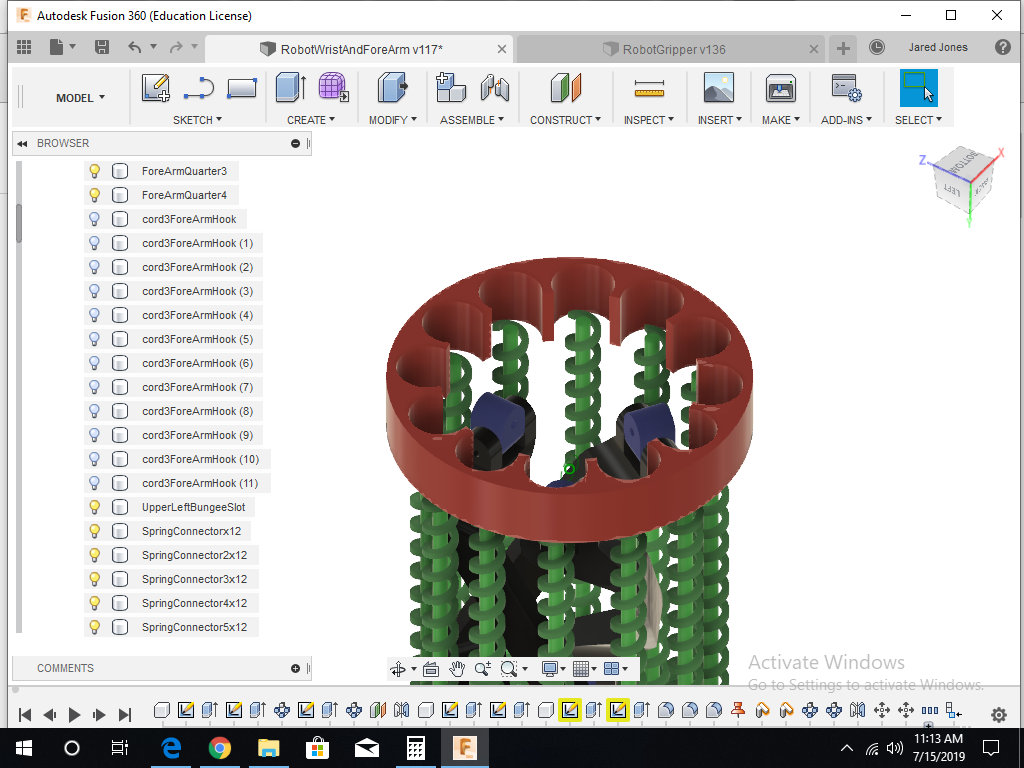Click the Measure ruler icon
This screenshot has height=768, width=1024.
click(x=649, y=88)
